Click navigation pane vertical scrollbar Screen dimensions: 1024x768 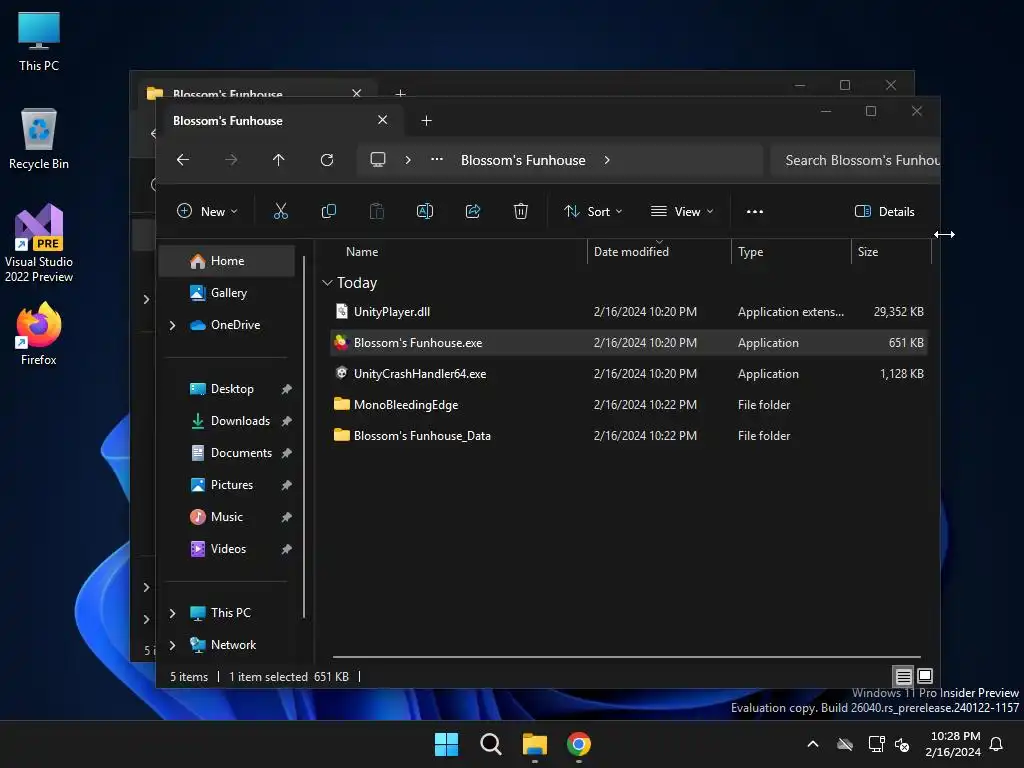(x=304, y=436)
